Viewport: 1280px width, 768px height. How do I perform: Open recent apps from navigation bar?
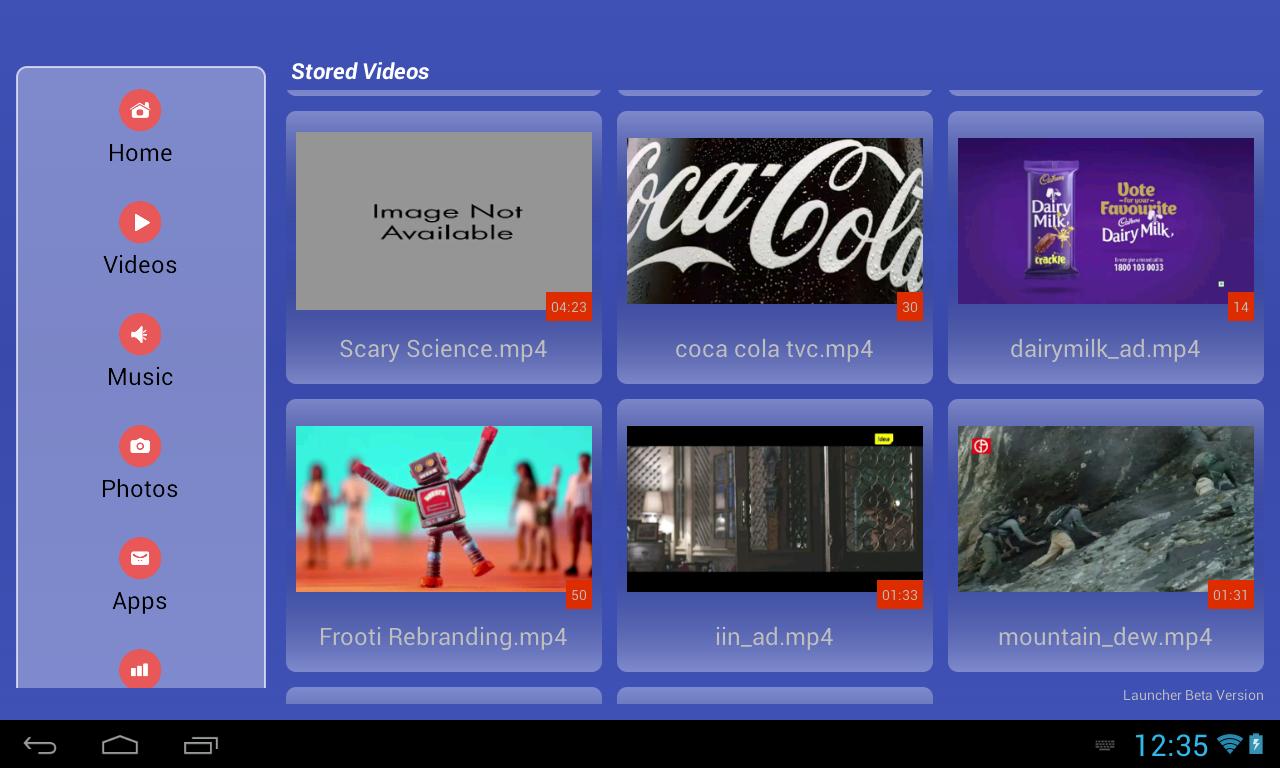click(x=201, y=744)
